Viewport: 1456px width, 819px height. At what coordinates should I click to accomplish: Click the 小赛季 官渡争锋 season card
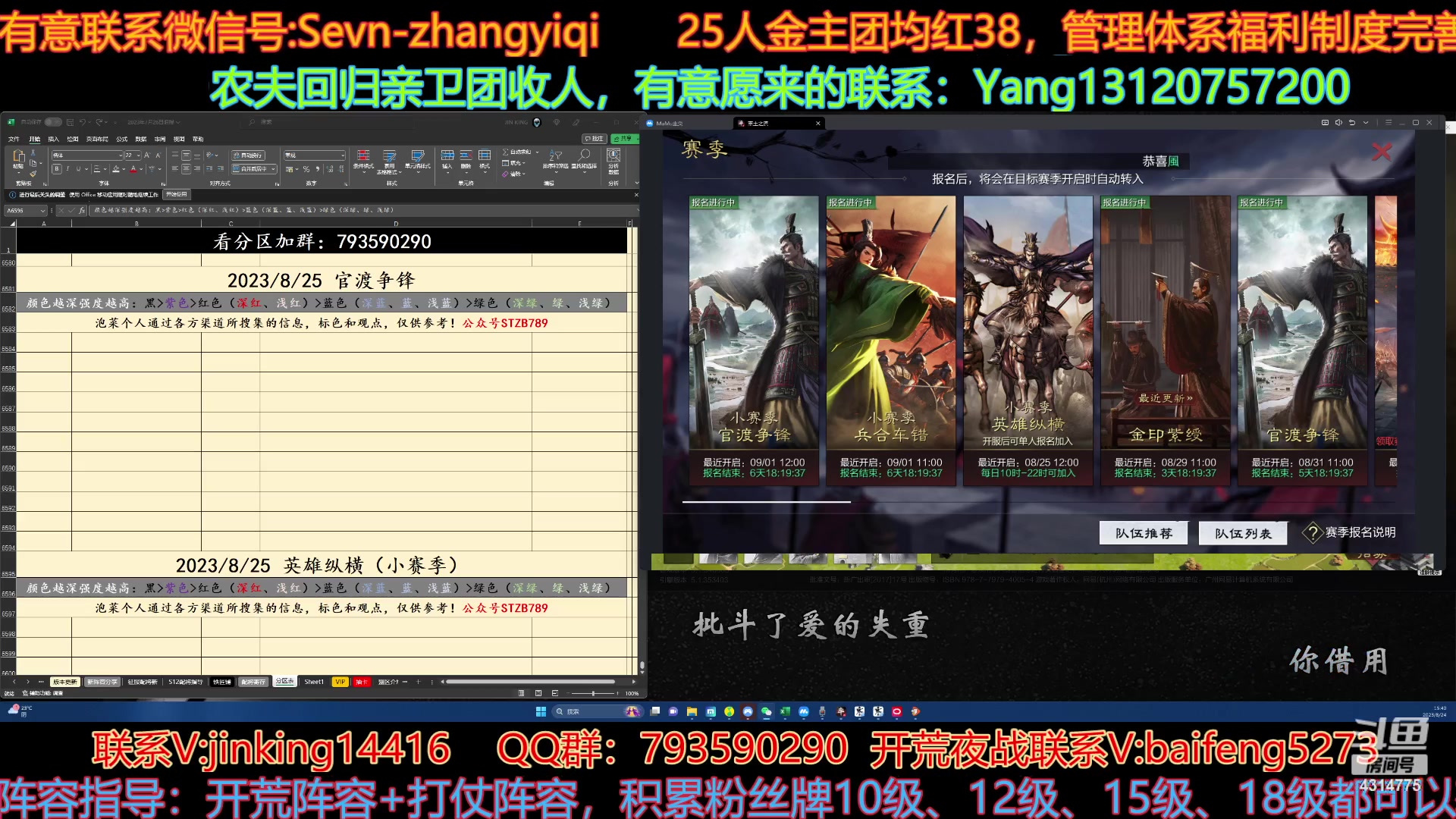[x=754, y=340]
